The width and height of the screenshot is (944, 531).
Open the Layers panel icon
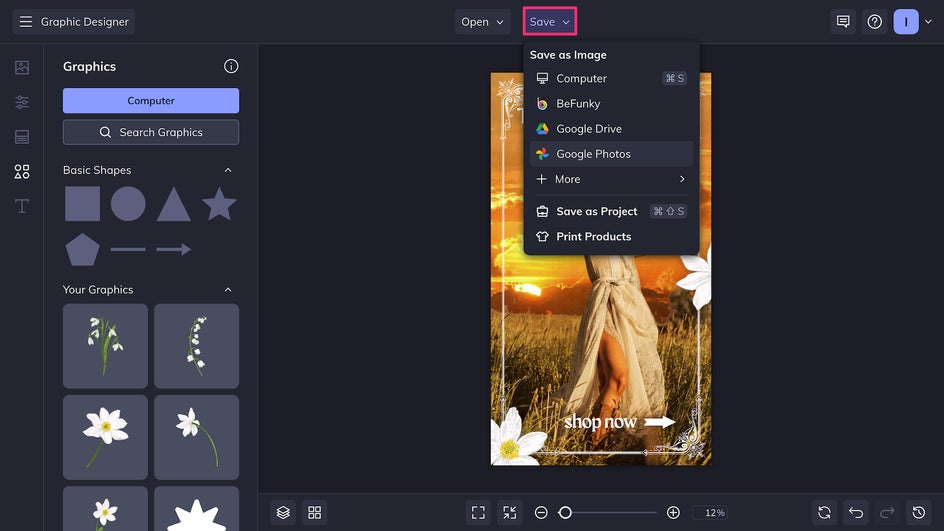point(283,512)
